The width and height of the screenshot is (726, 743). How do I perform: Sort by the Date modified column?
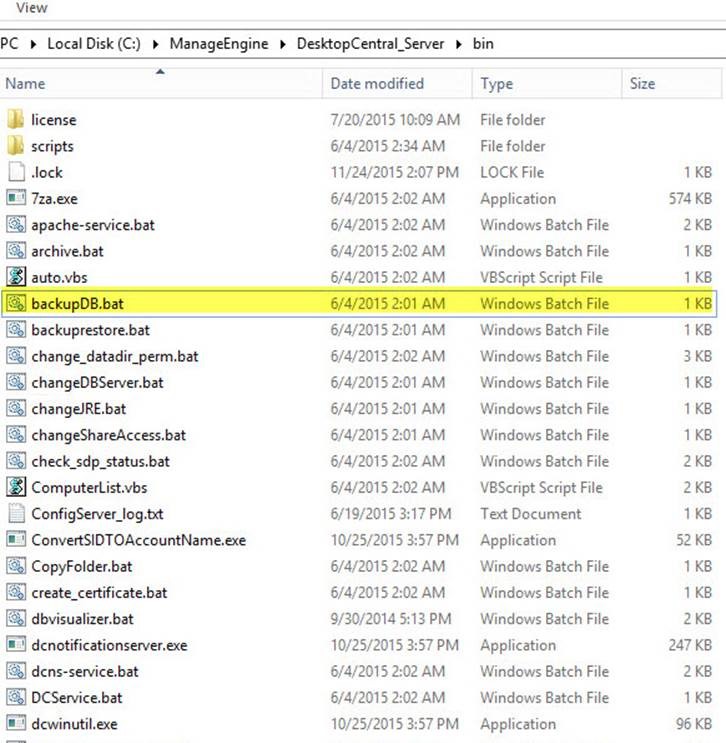[x=397, y=83]
